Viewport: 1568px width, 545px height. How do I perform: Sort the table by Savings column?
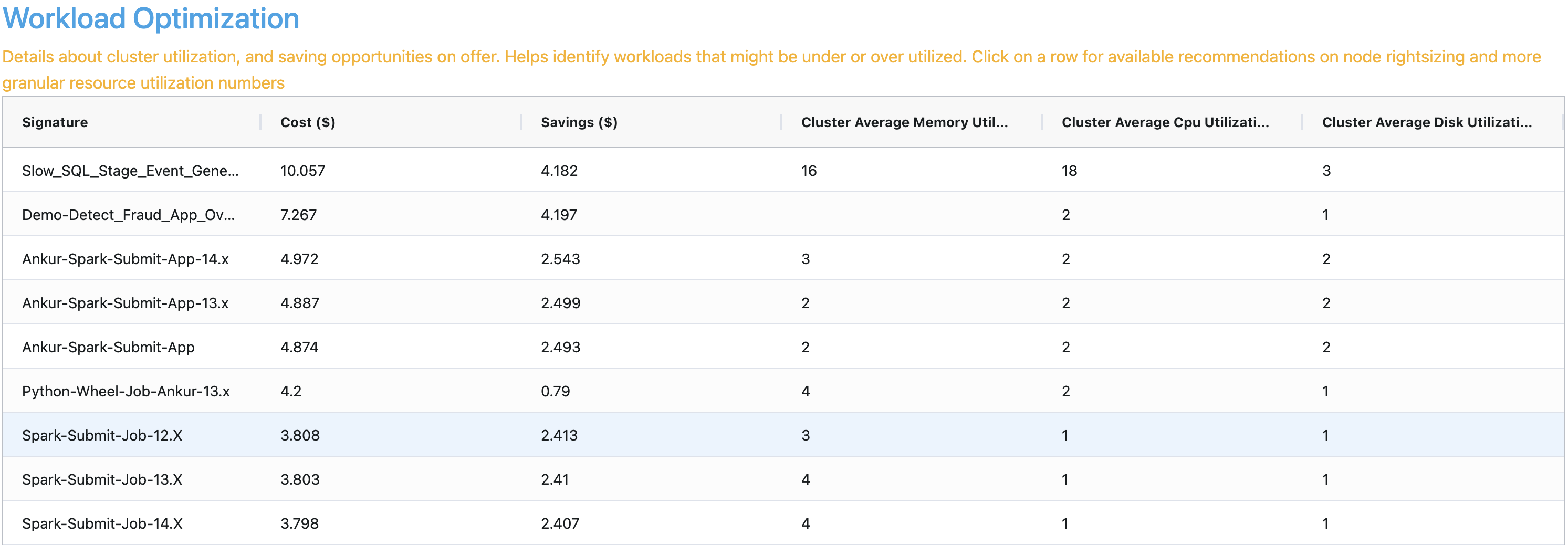click(578, 122)
